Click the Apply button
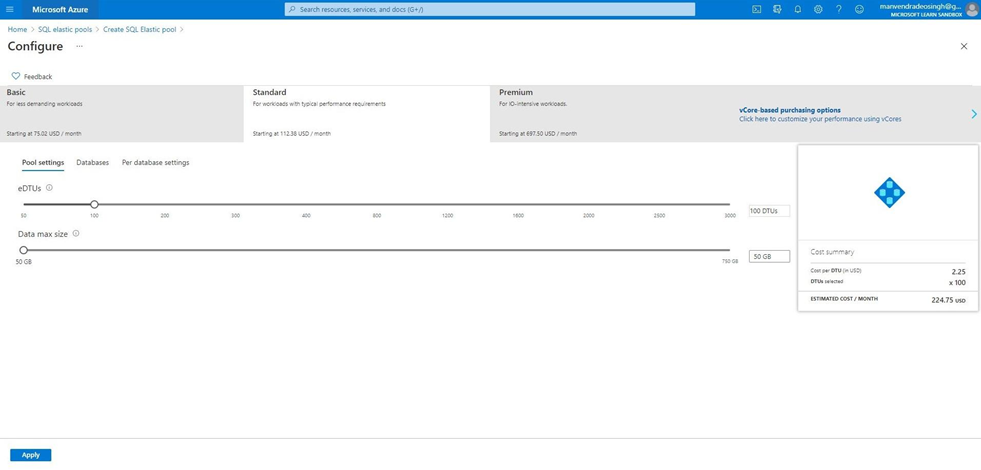This screenshot has height=470, width=981. pyautogui.click(x=31, y=455)
